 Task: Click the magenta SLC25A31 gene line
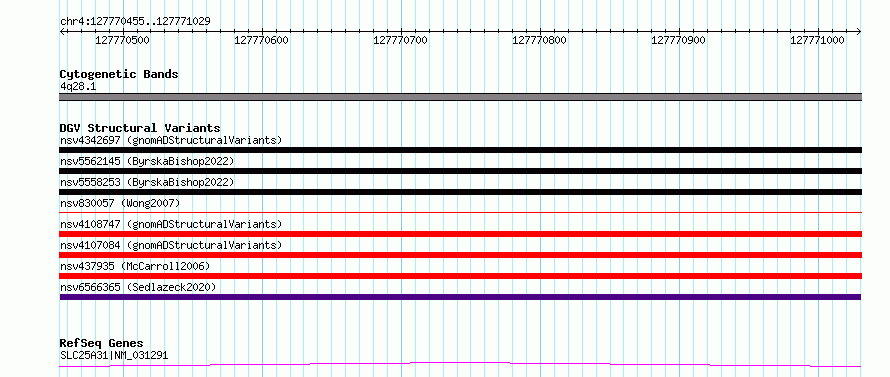click(x=460, y=364)
